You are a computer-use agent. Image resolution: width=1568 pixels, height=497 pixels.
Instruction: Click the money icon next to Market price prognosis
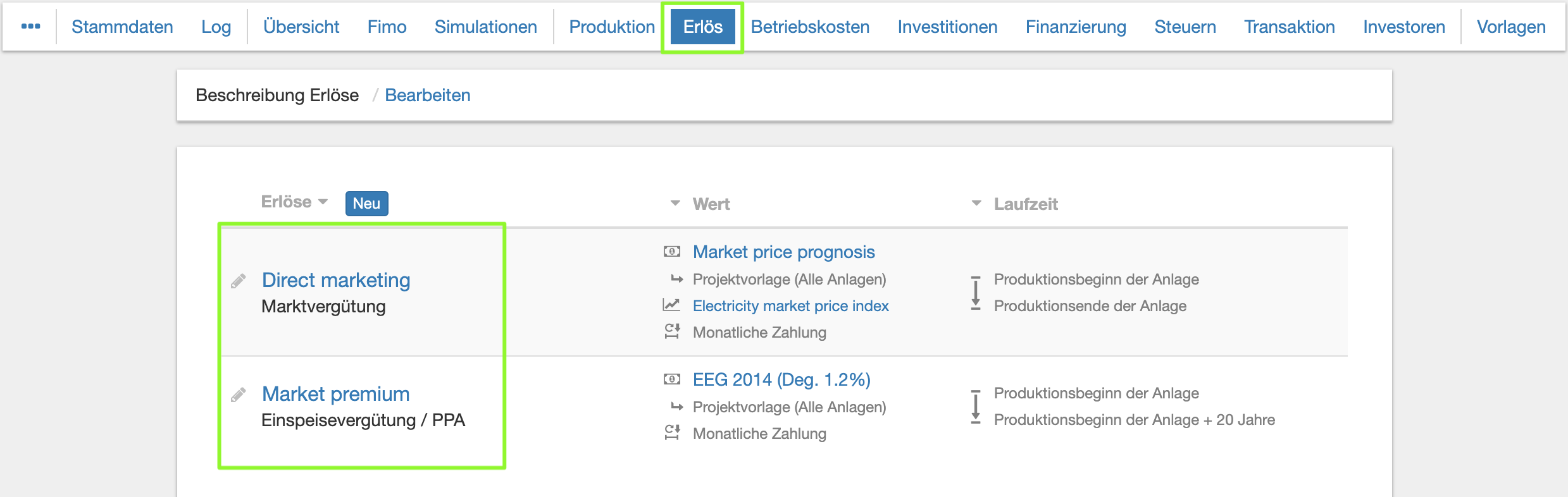pos(671,252)
